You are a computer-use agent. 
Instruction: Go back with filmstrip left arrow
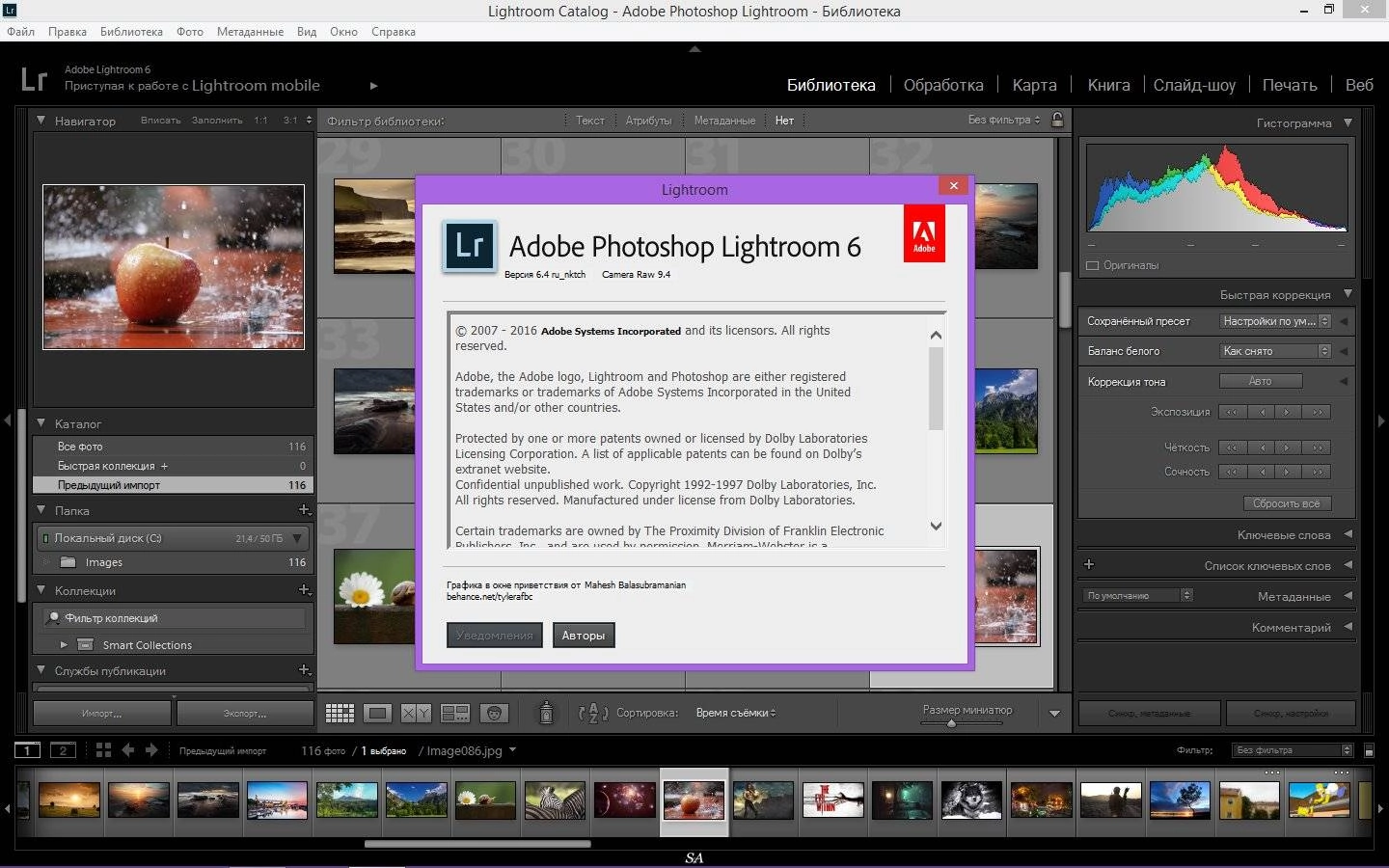click(127, 750)
